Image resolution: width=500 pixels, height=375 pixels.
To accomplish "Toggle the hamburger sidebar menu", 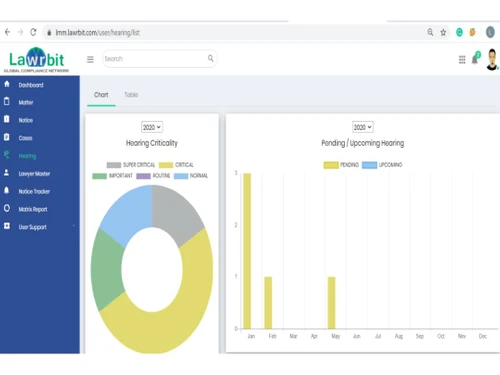I will point(90,59).
